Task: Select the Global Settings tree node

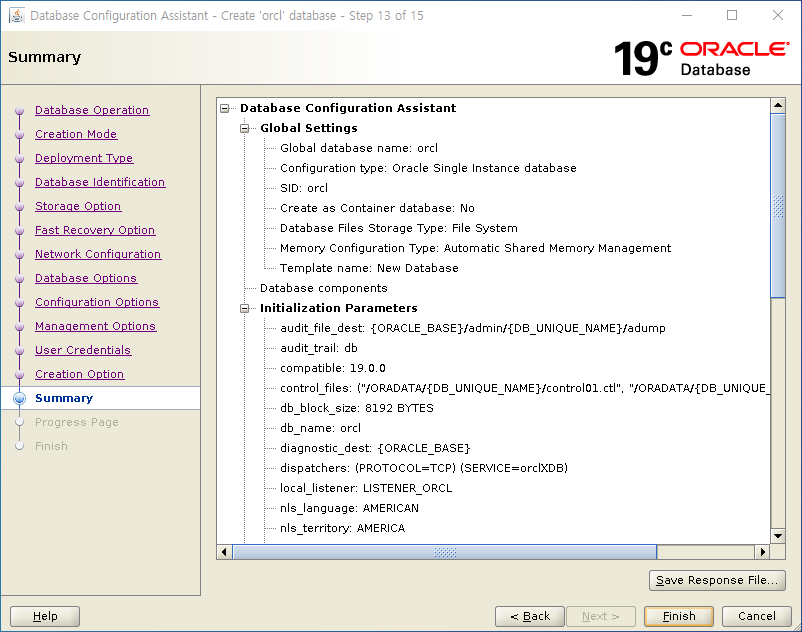Action: (308, 128)
